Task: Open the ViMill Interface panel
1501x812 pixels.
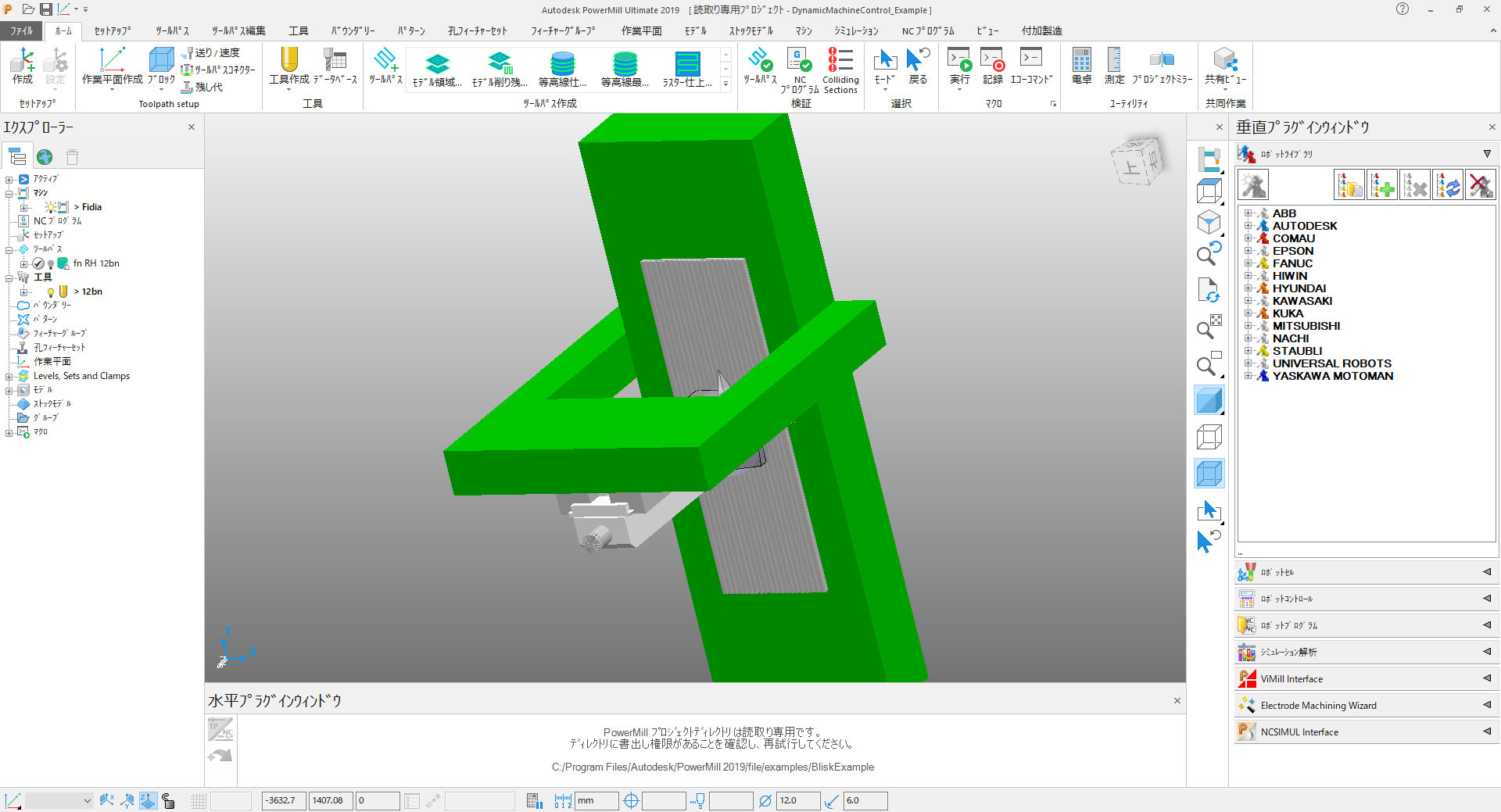Action: coord(1367,678)
